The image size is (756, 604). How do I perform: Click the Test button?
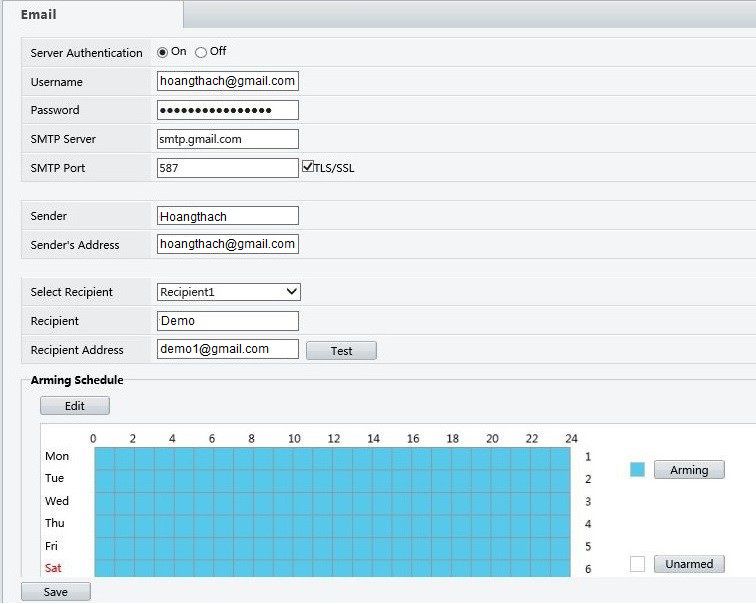[x=341, y=350]
